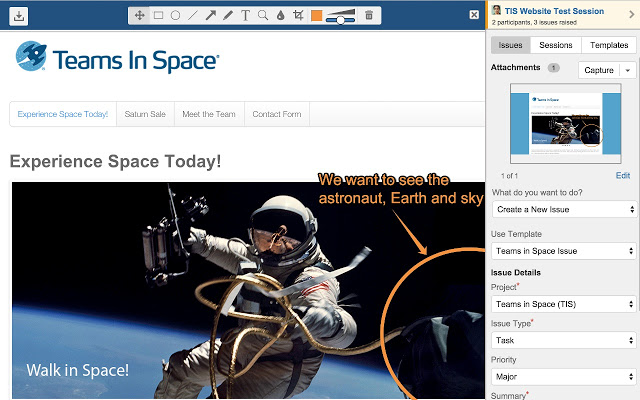The width and height of the screenshot is (640, 400).
Task: Expand the Capture button dropdown arrow
Action: [x=628, y=70]
